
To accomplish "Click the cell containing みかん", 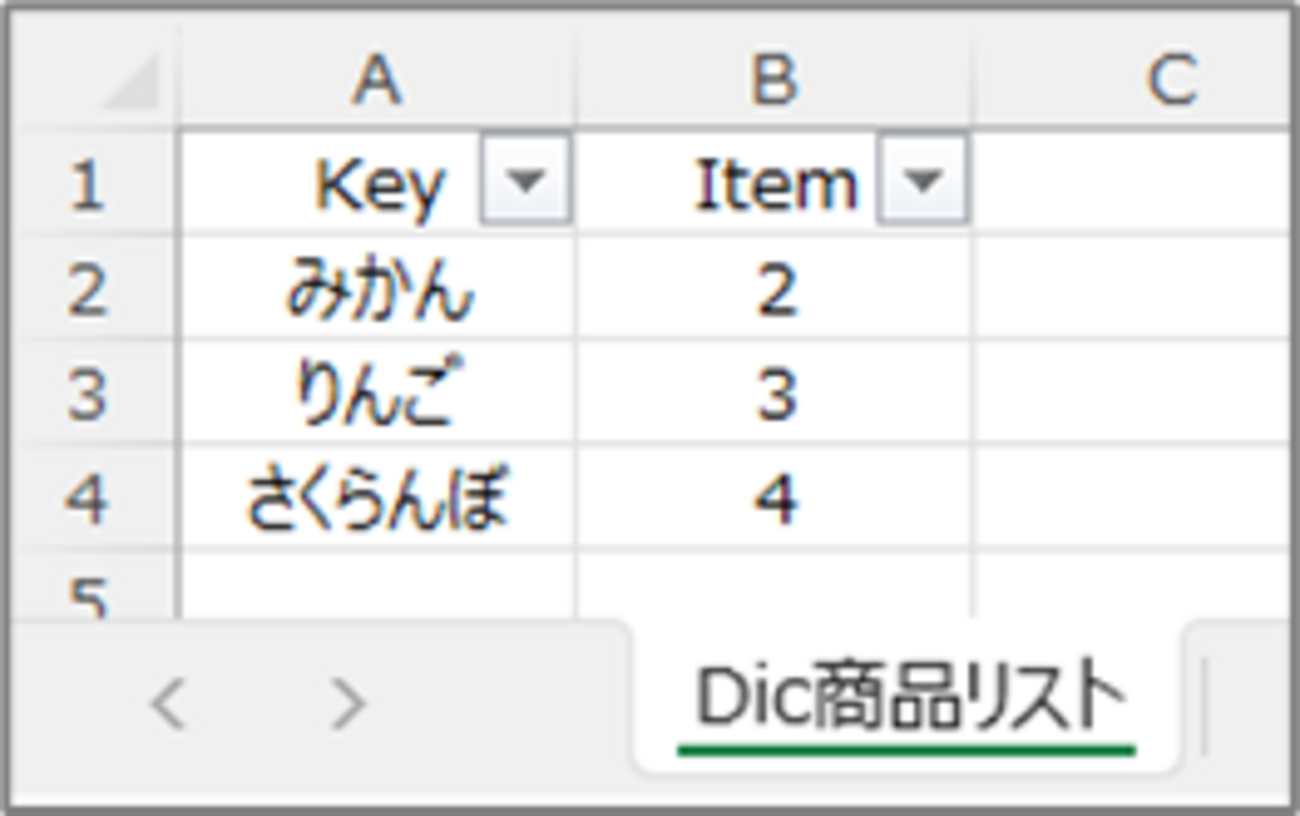I will 377,290.
